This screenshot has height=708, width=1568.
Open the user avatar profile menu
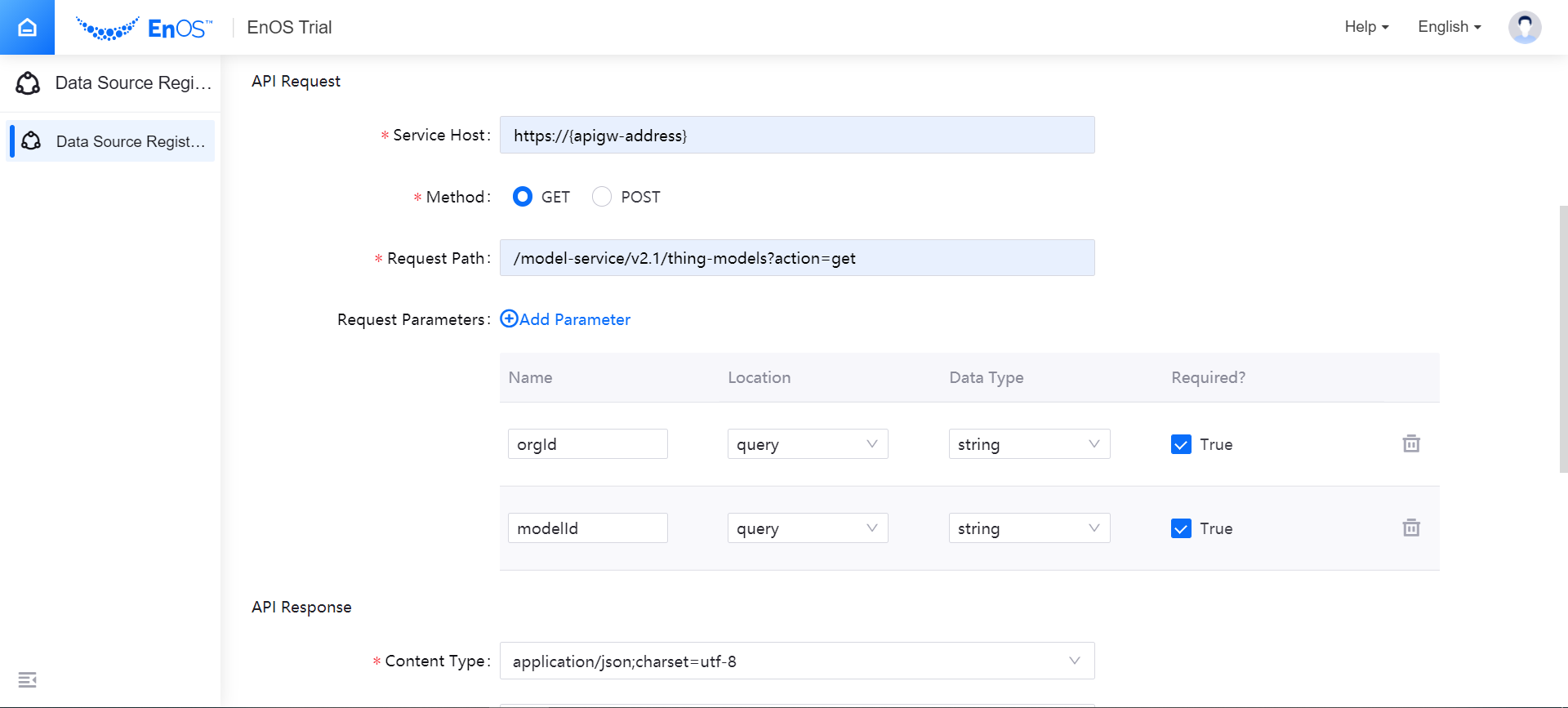[x=1524, y=27]
